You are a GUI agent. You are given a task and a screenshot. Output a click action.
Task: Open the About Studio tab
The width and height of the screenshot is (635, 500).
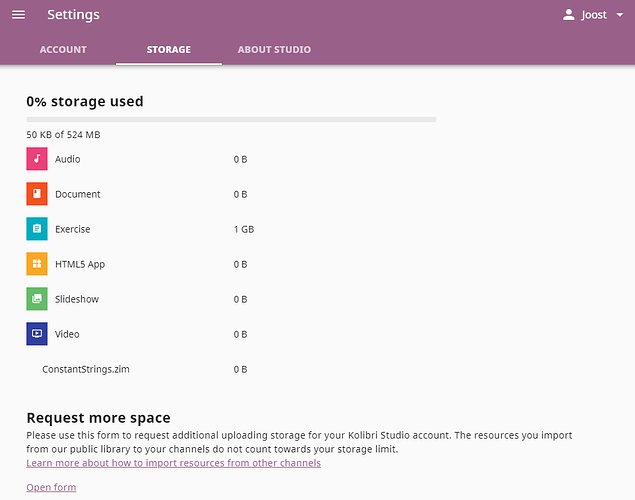tap(274, 49)
